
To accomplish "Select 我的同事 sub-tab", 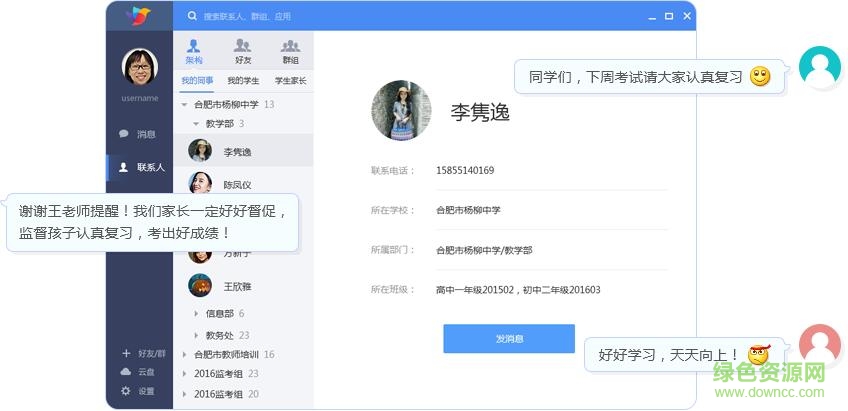I will point(197,81).
